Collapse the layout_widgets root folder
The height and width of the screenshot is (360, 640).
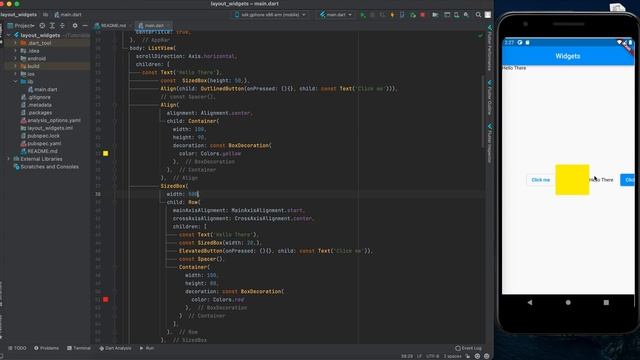(9, 35)
